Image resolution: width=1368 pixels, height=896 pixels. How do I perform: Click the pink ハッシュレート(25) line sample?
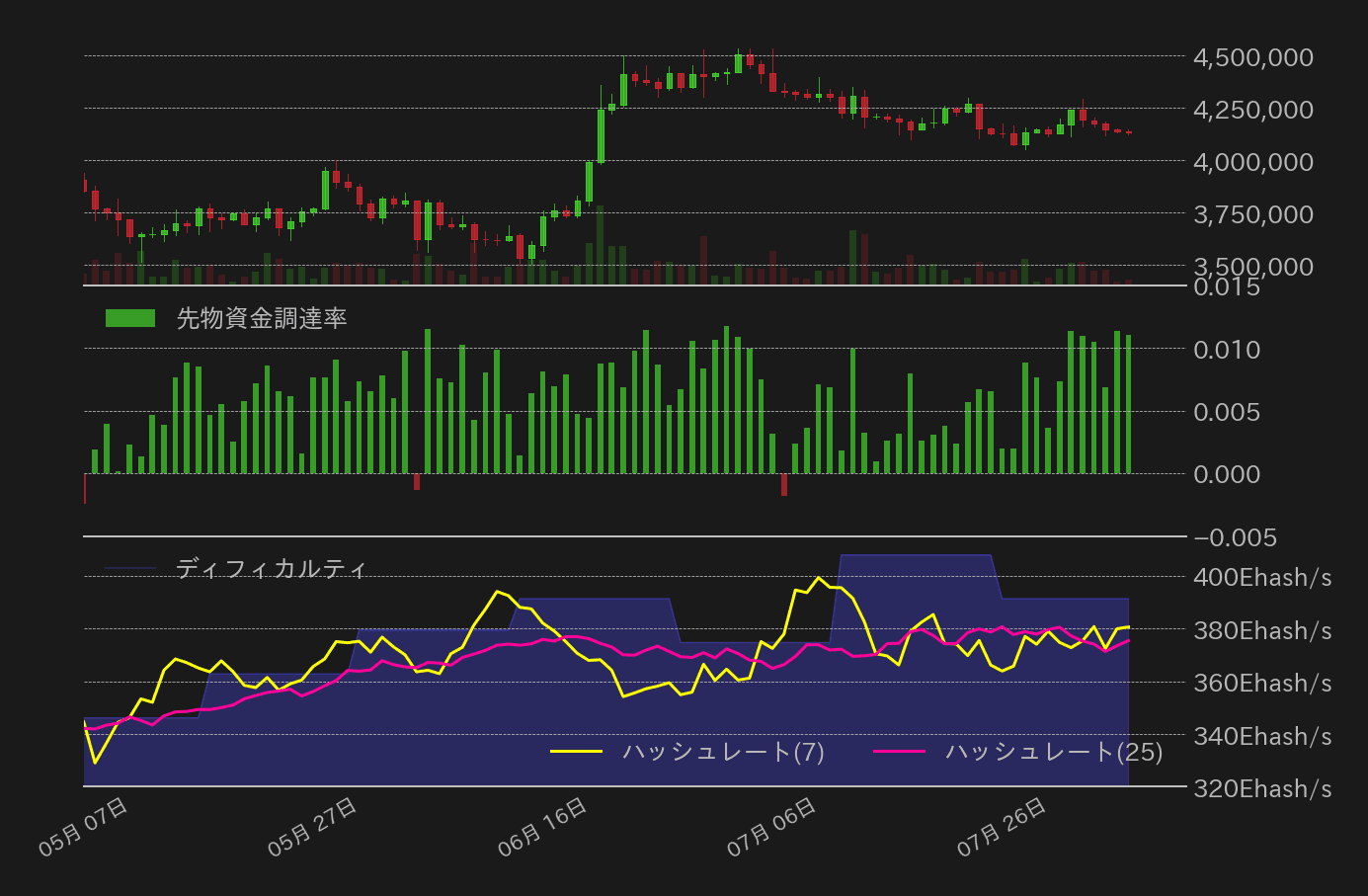(x=899, y=752)
